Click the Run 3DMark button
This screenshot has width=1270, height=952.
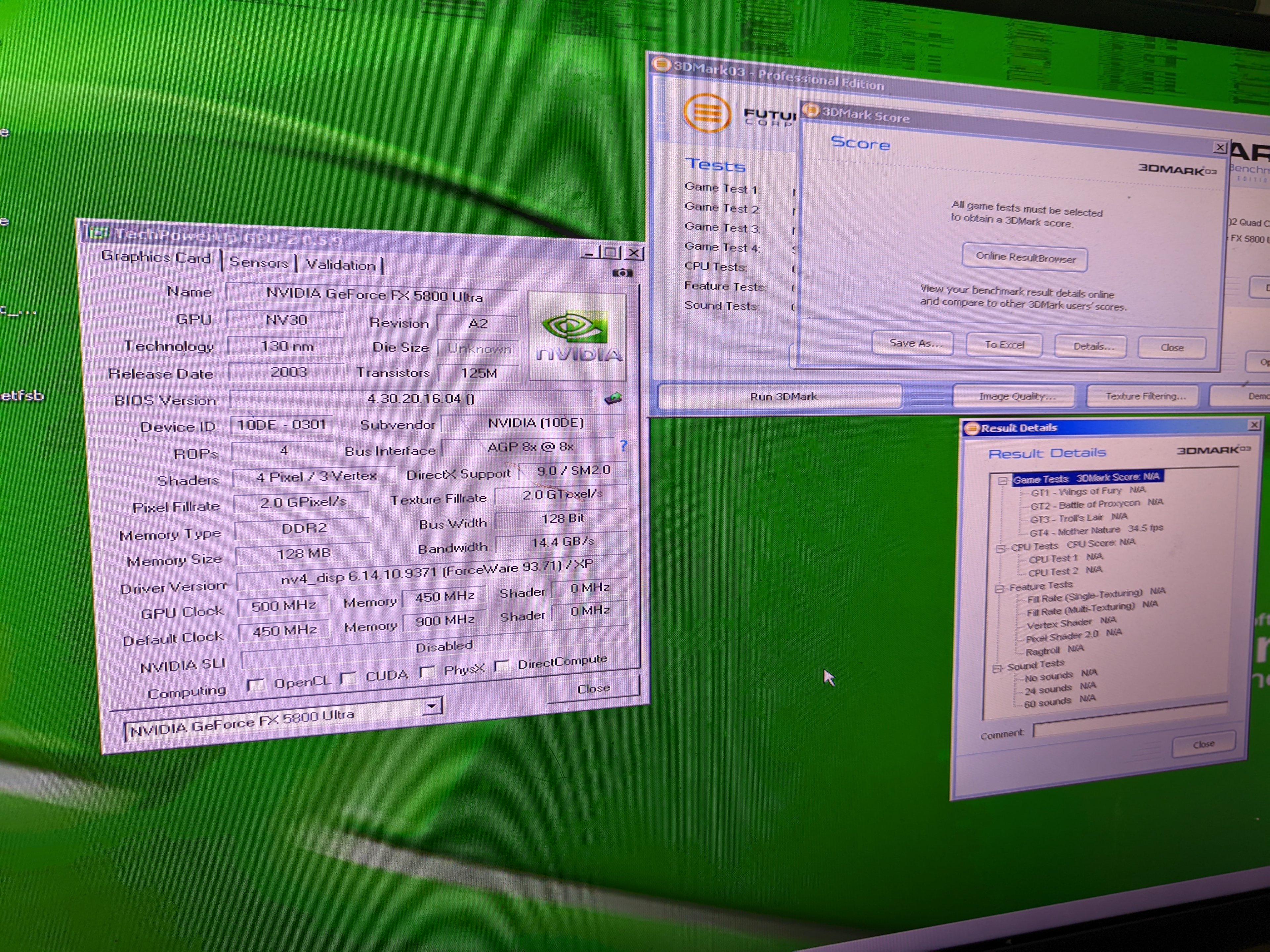coord(783,397)
